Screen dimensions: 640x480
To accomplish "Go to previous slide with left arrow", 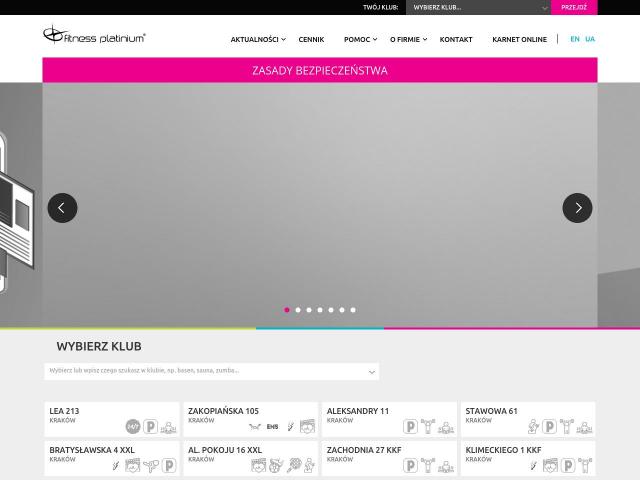I will click(62, 208).
